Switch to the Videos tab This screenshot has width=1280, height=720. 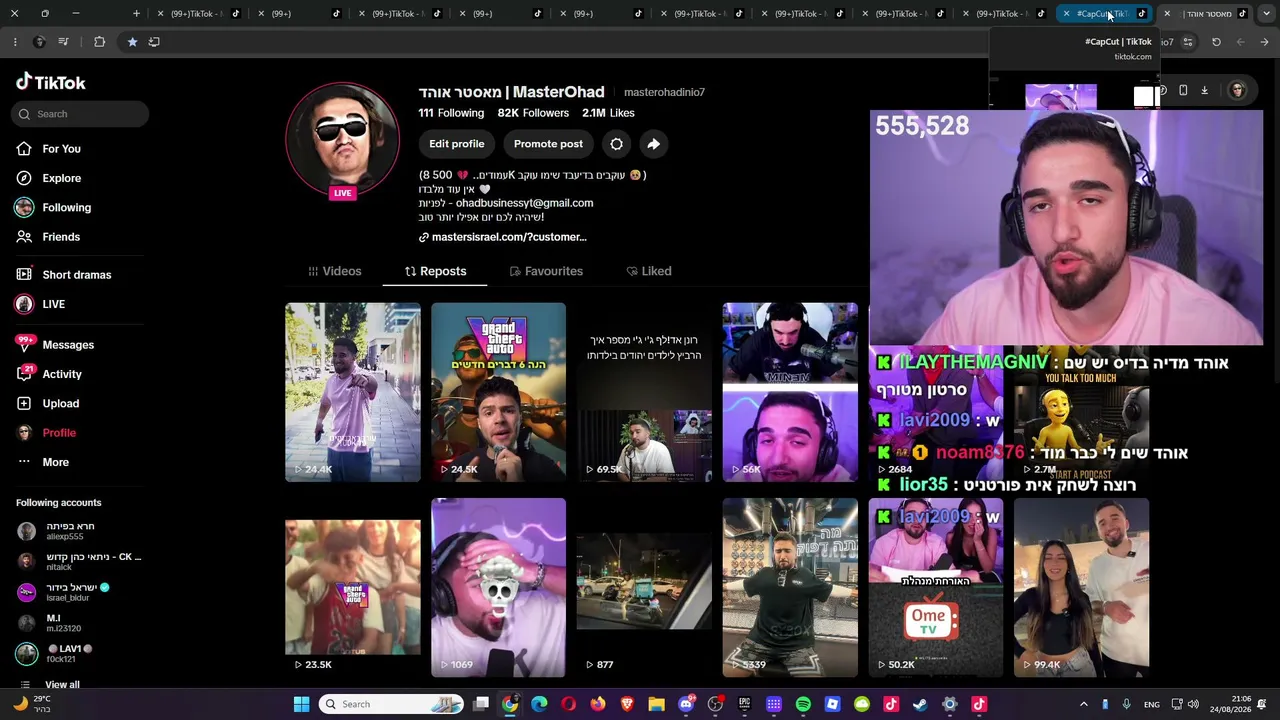[335, 271]
